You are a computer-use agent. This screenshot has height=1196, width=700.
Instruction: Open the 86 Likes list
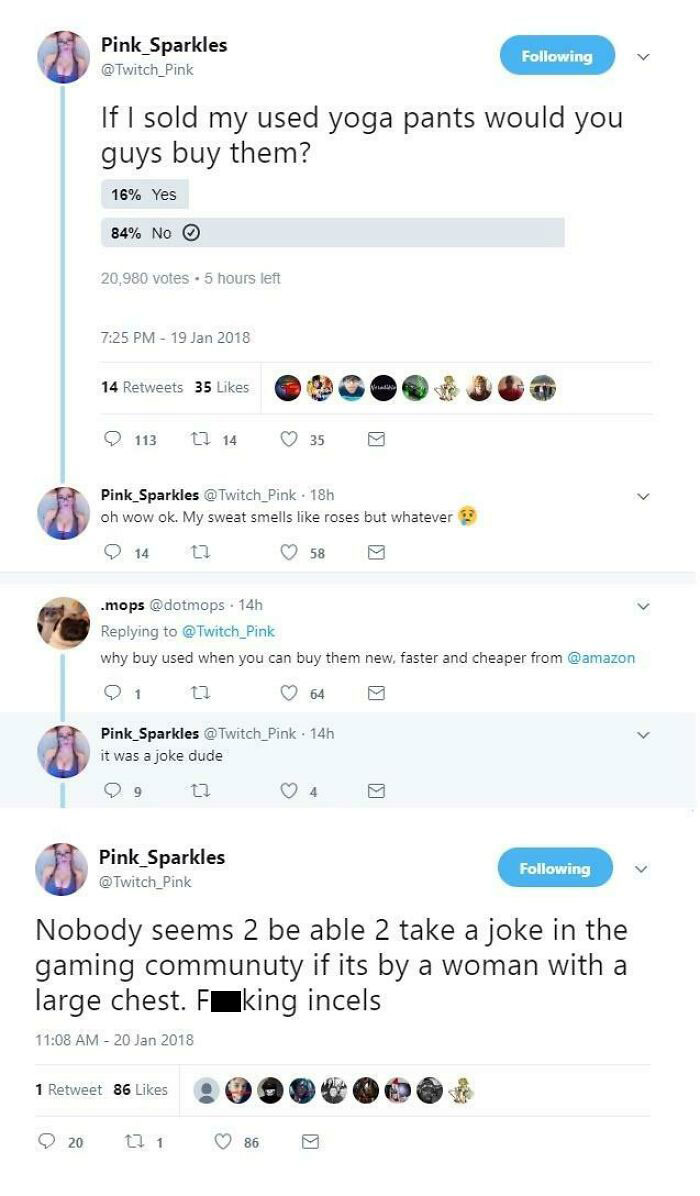click(x=140, y=1089)
